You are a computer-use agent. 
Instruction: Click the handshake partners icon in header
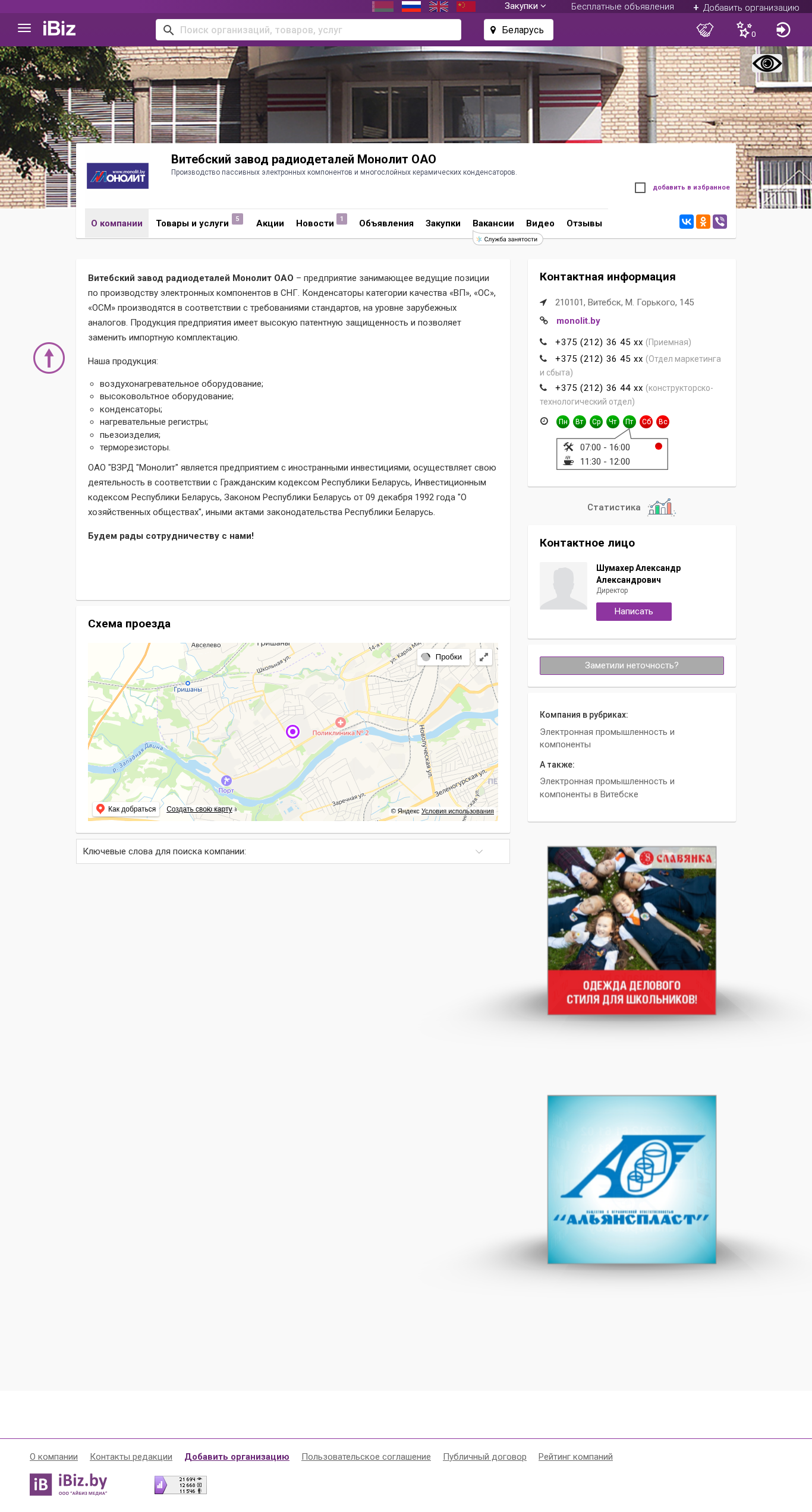point(705,30)
